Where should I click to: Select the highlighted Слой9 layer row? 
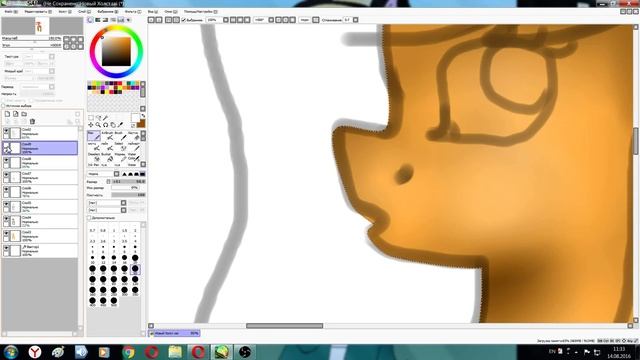point(40,148)
